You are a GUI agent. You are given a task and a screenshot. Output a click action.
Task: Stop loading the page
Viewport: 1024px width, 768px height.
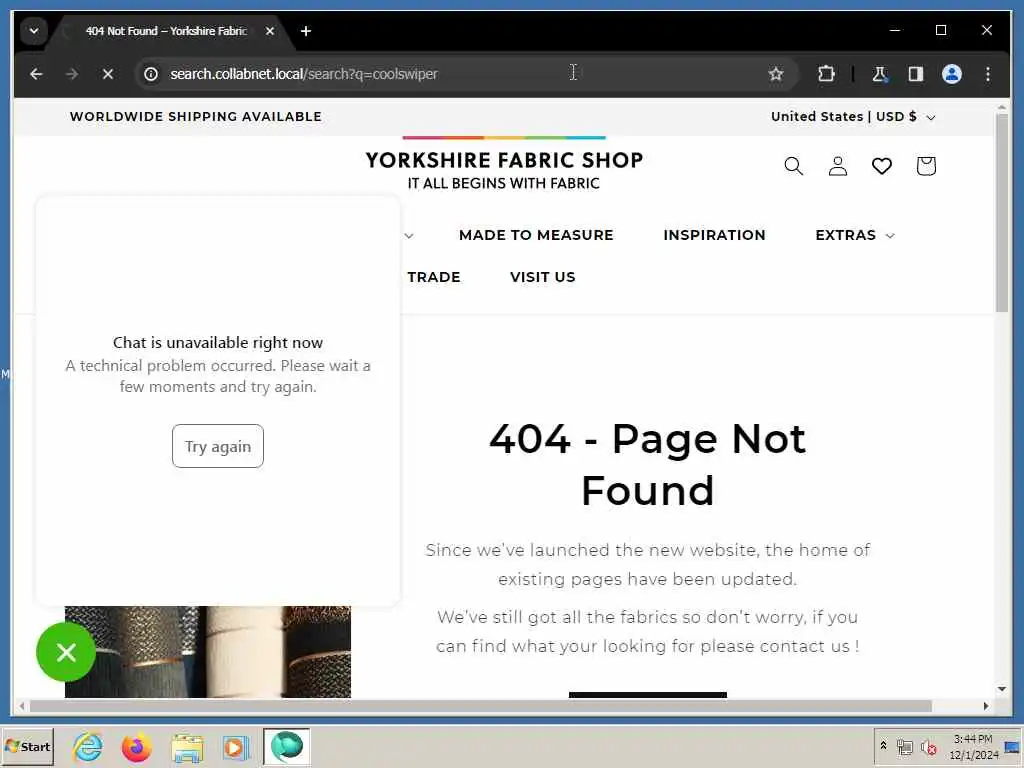coord(108,74)
